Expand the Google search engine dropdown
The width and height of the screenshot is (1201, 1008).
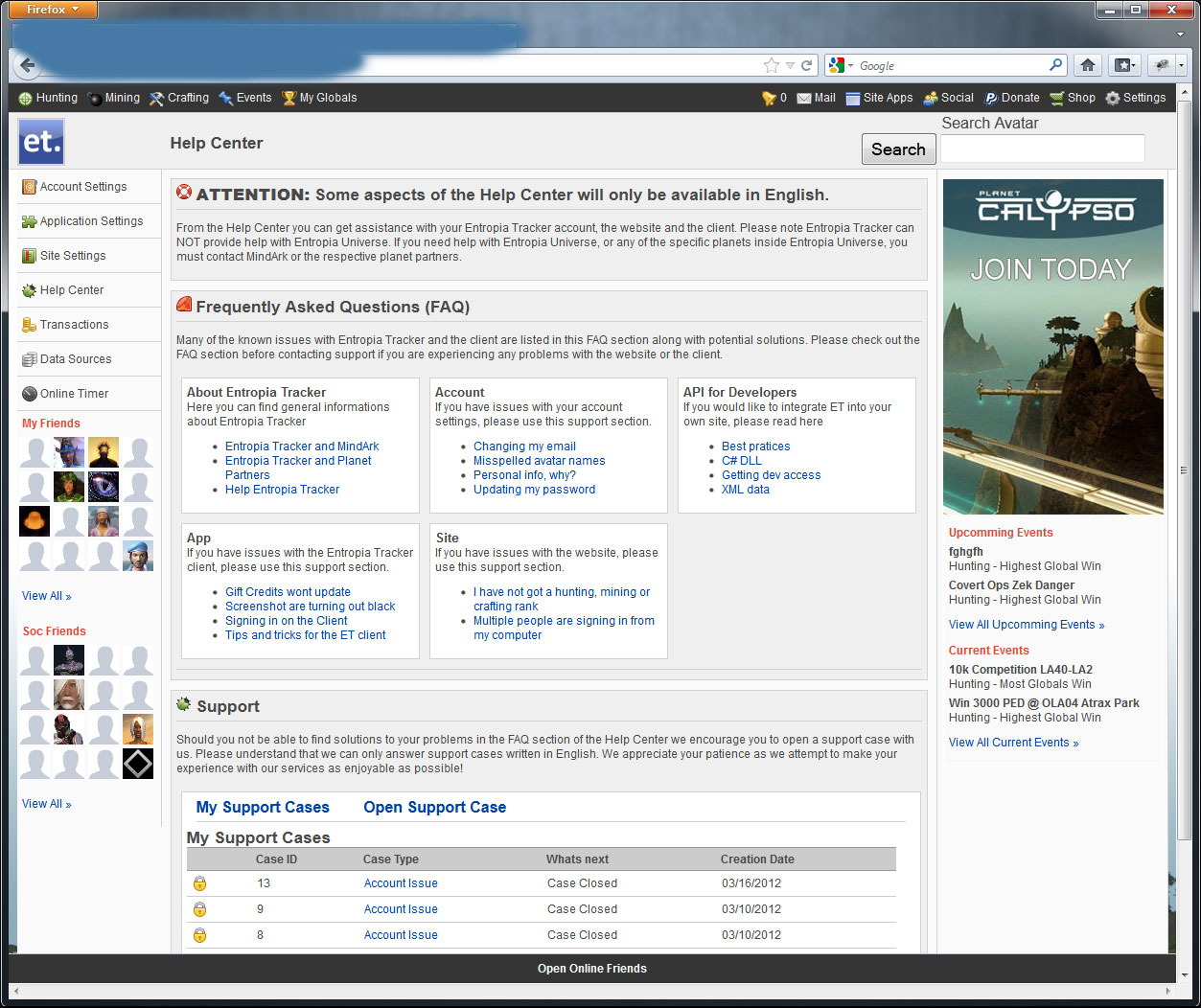click(x=841, y=65)
